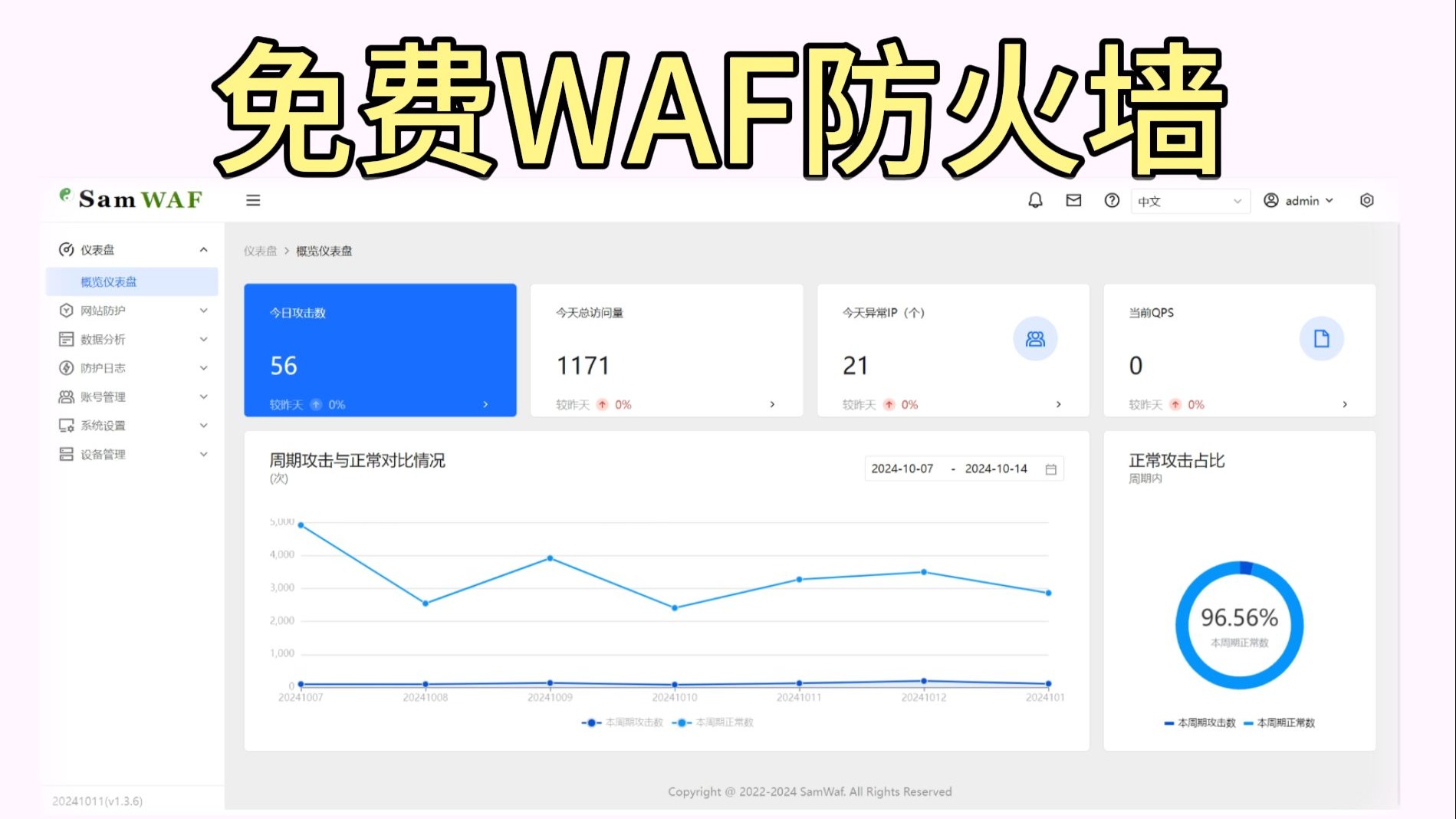Click the 56 attack count value
Screen dimensions: 1456x819
(x=284, y=366)
